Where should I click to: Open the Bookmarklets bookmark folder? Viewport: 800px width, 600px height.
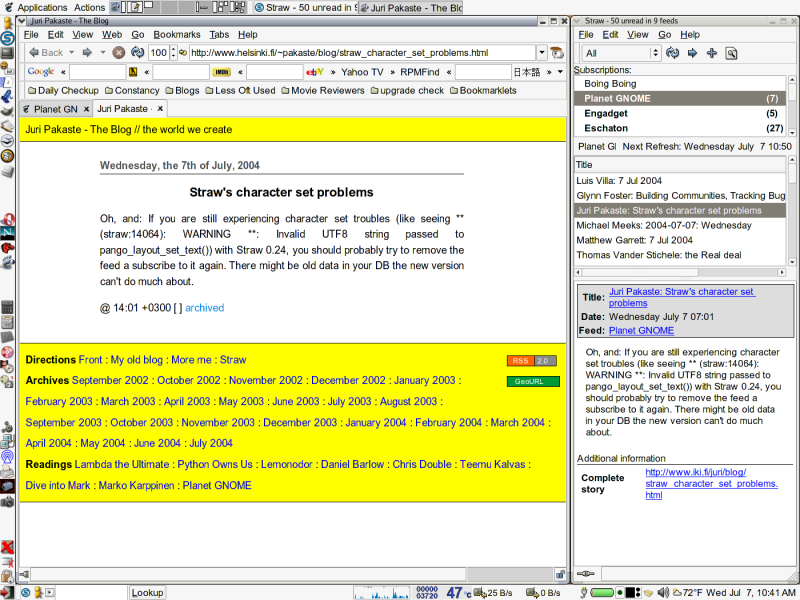pyautogui.click(x=483, y=90)
